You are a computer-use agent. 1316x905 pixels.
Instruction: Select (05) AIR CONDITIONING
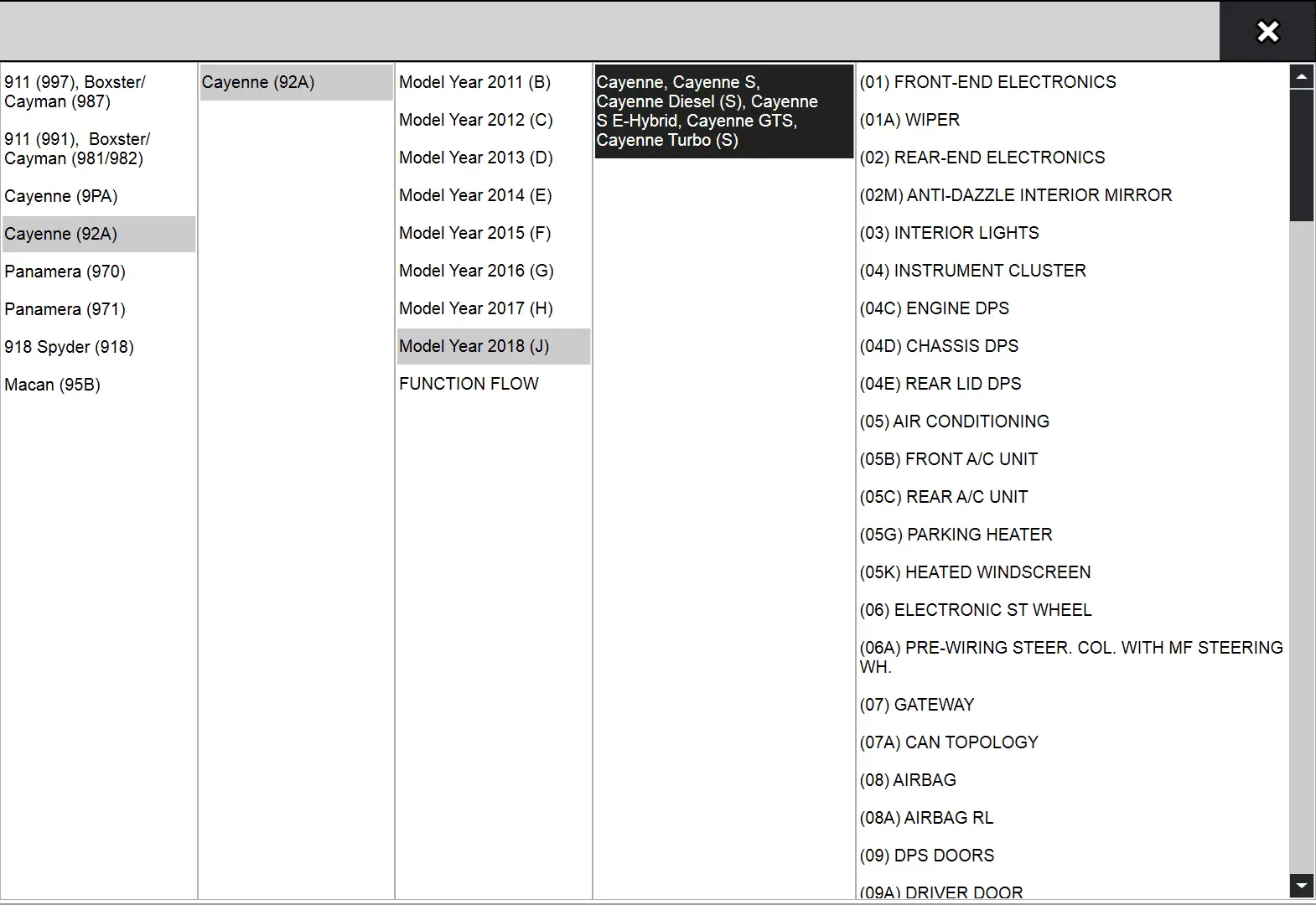coord(954,421)
